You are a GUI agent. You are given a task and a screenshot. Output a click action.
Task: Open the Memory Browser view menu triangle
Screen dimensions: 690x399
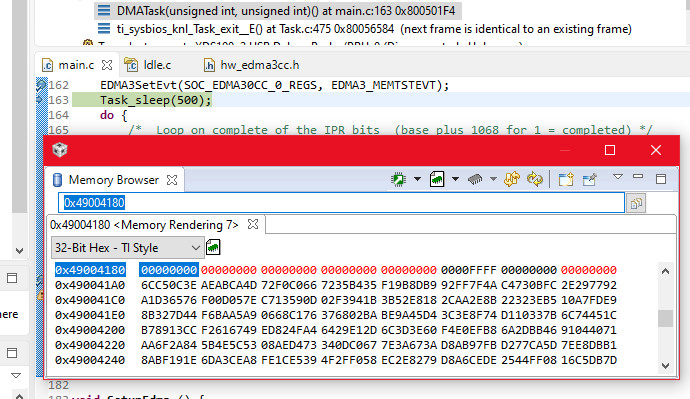(x=618, y=177)
